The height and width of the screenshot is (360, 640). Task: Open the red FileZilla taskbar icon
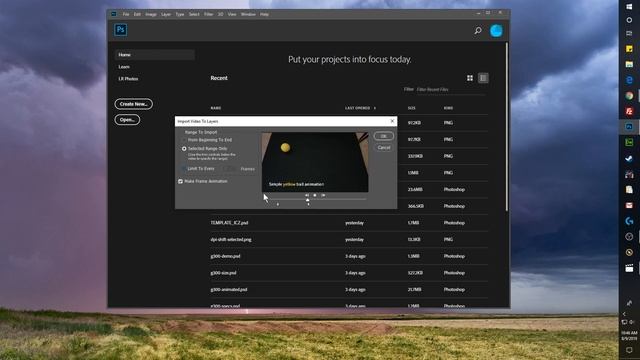[629, 111]
